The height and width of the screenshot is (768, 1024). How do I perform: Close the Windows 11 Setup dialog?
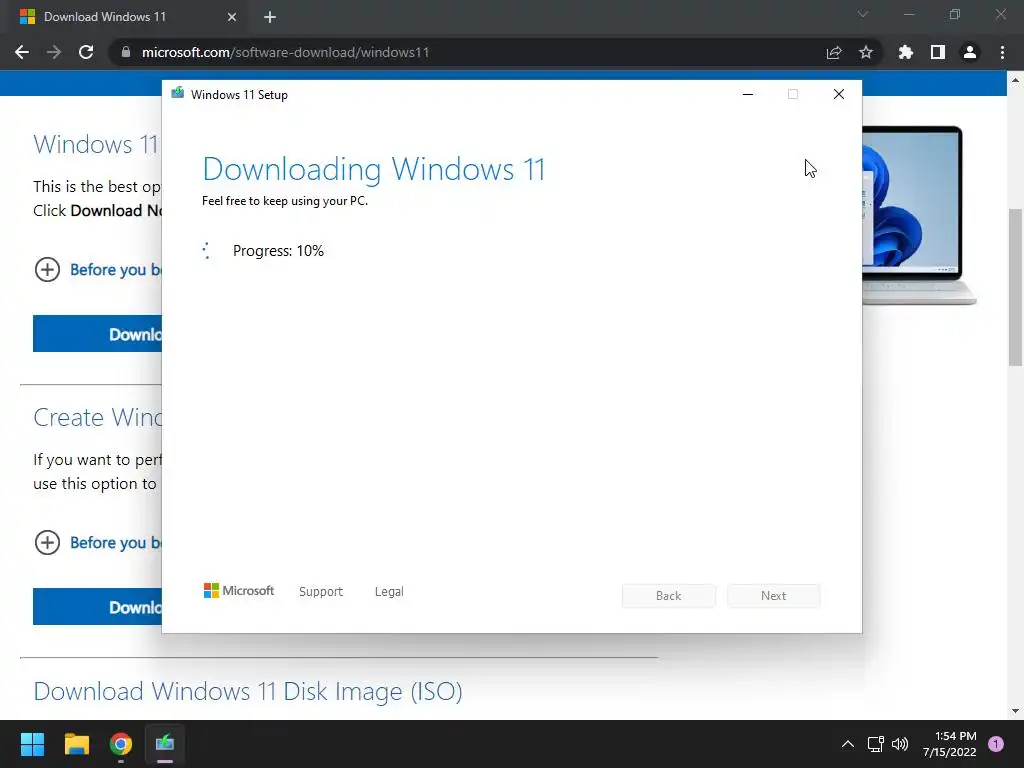point(839,95)
